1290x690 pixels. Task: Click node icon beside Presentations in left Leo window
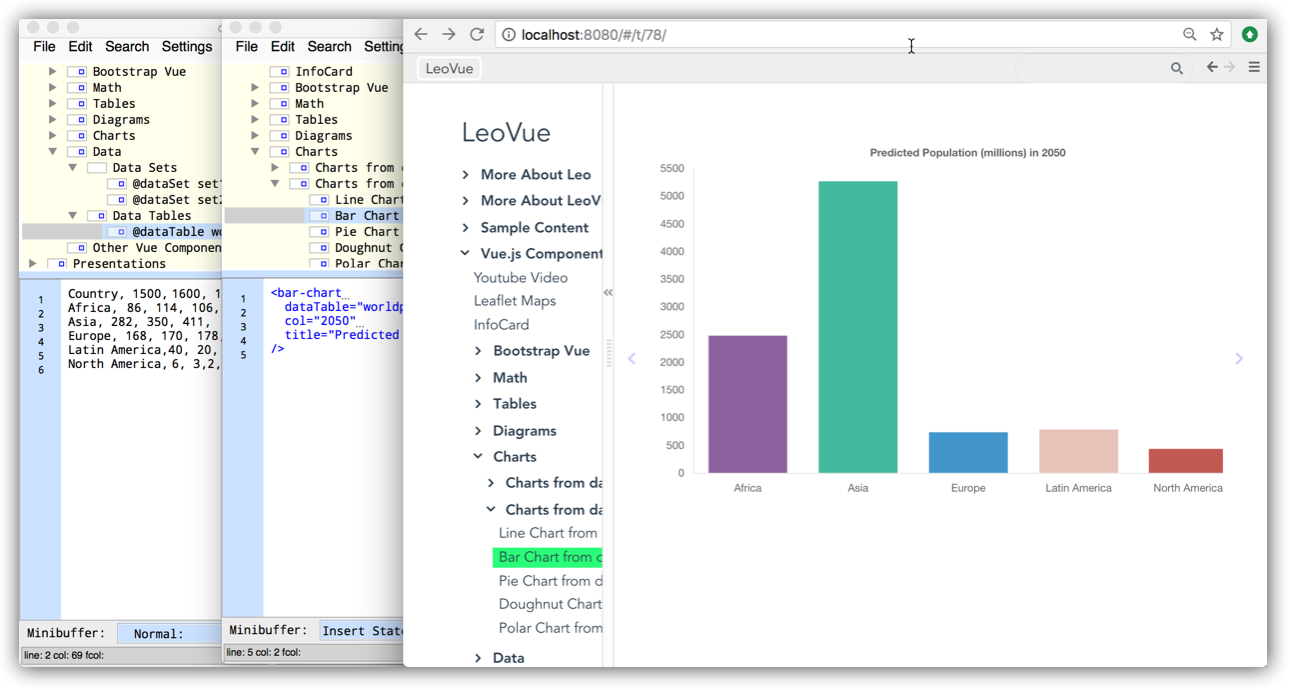click(x=57, y=264)
